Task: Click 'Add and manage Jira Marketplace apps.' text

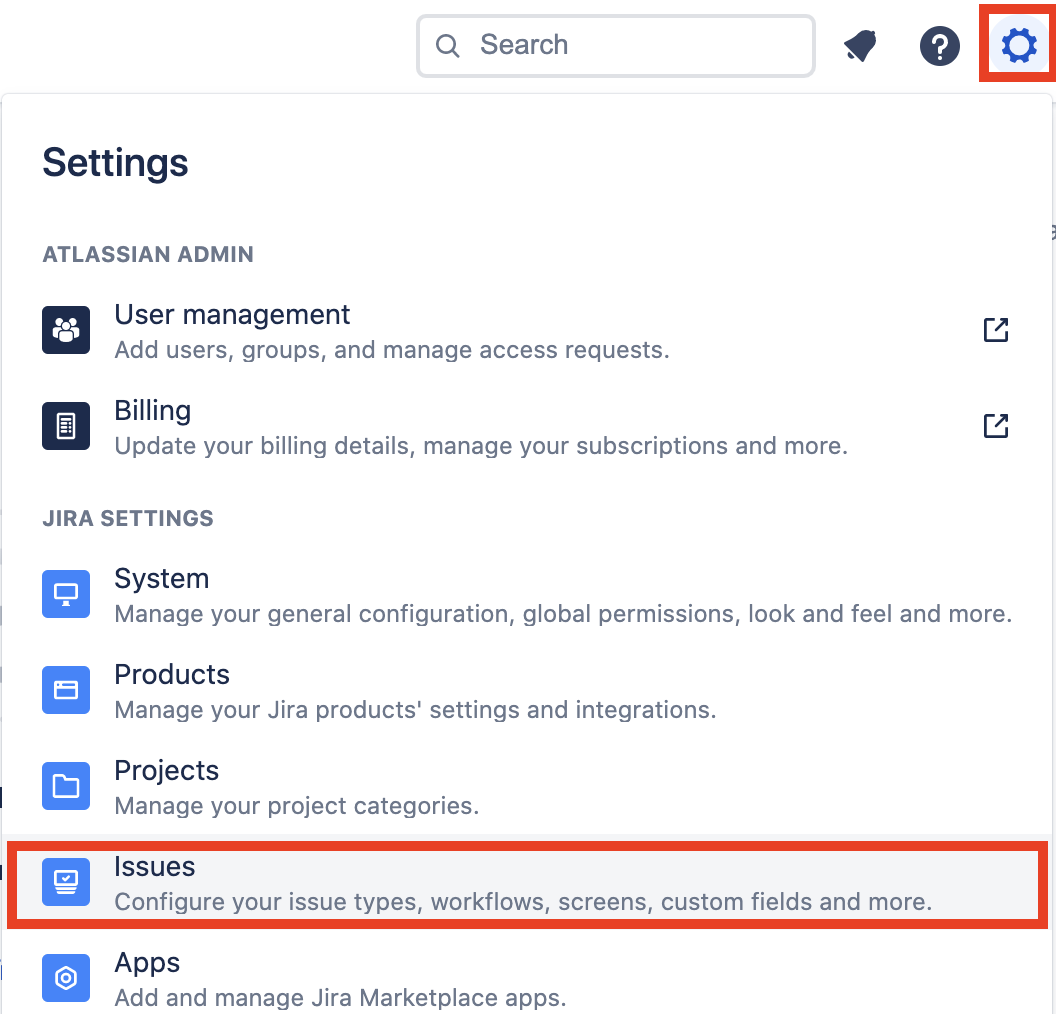Action: 340,998
